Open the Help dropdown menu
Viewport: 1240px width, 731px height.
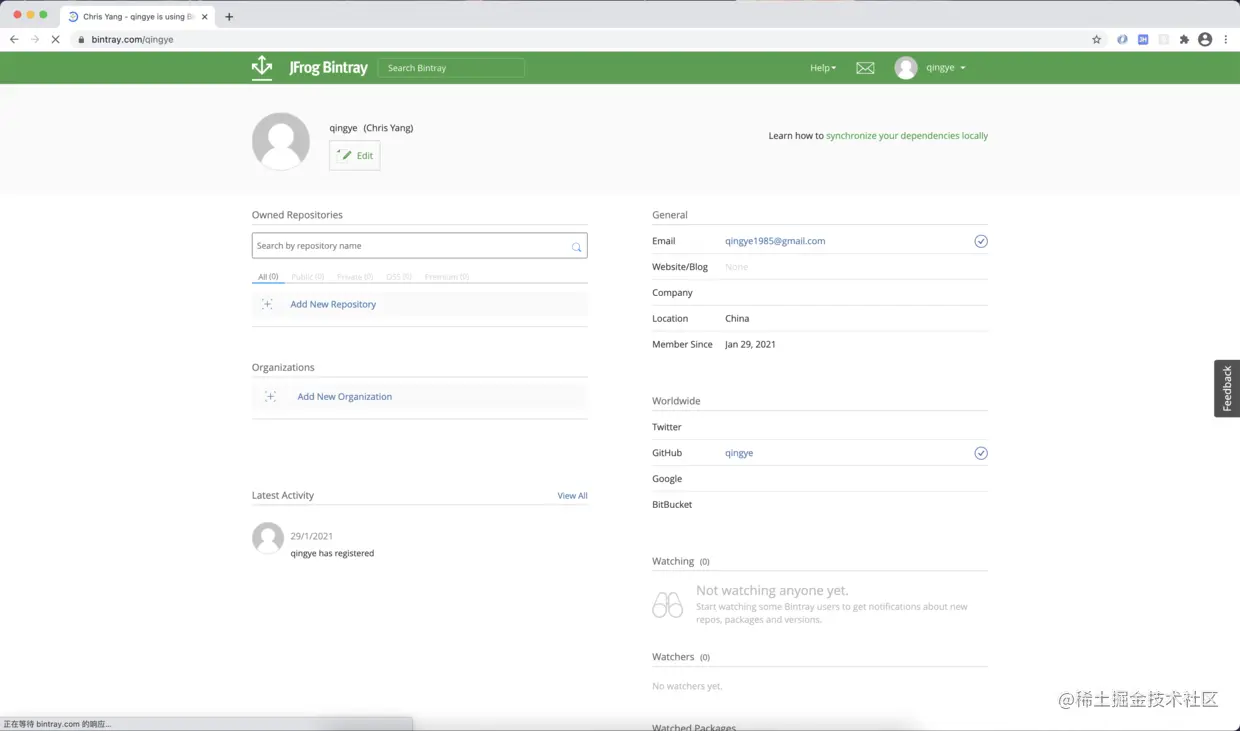click(823, 68)
